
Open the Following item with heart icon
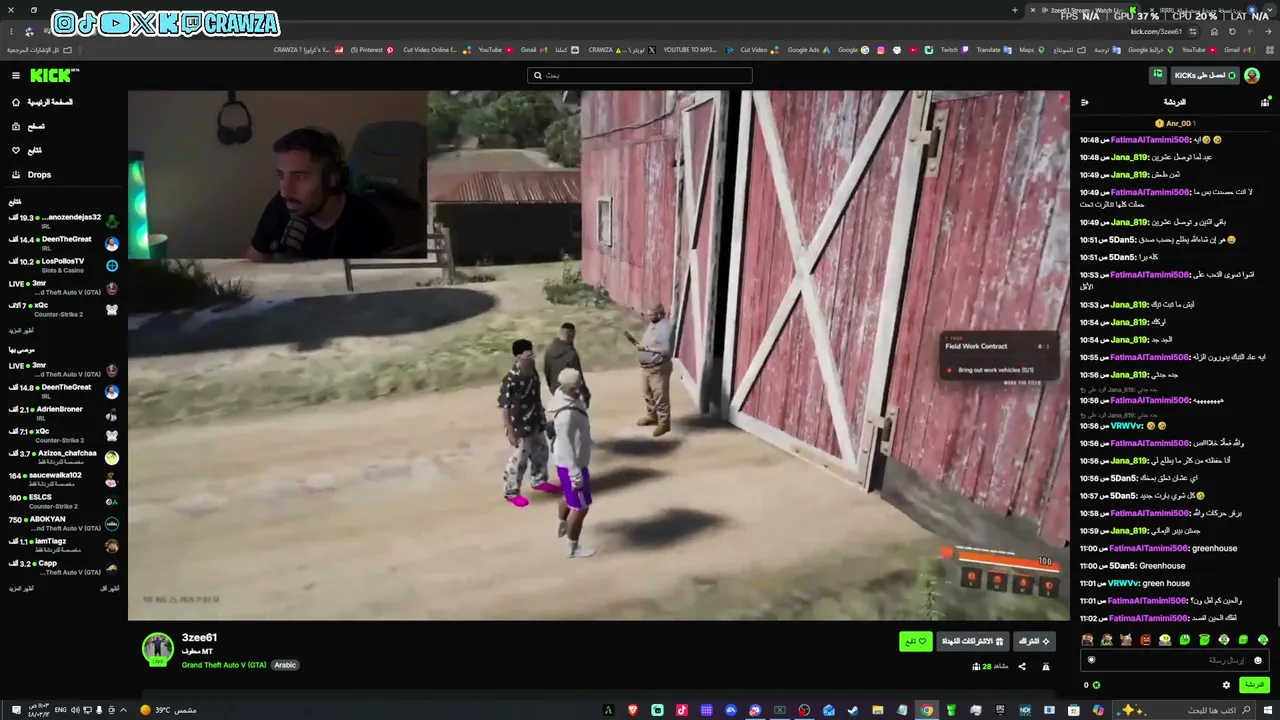[x=28, y=150]
